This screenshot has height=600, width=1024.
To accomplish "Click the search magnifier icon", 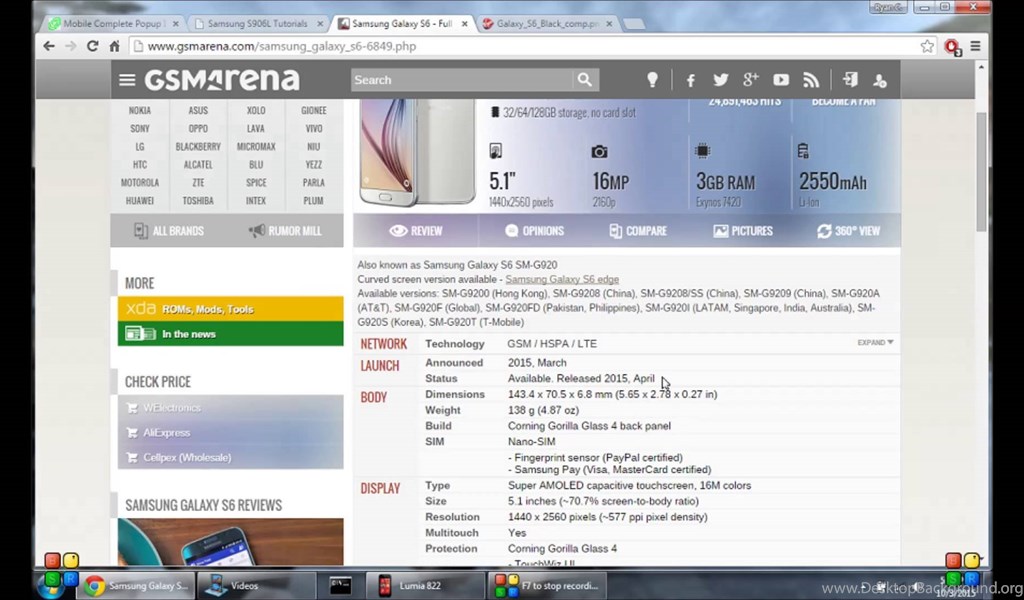I will pyautogui.click(x=584, y=80).
